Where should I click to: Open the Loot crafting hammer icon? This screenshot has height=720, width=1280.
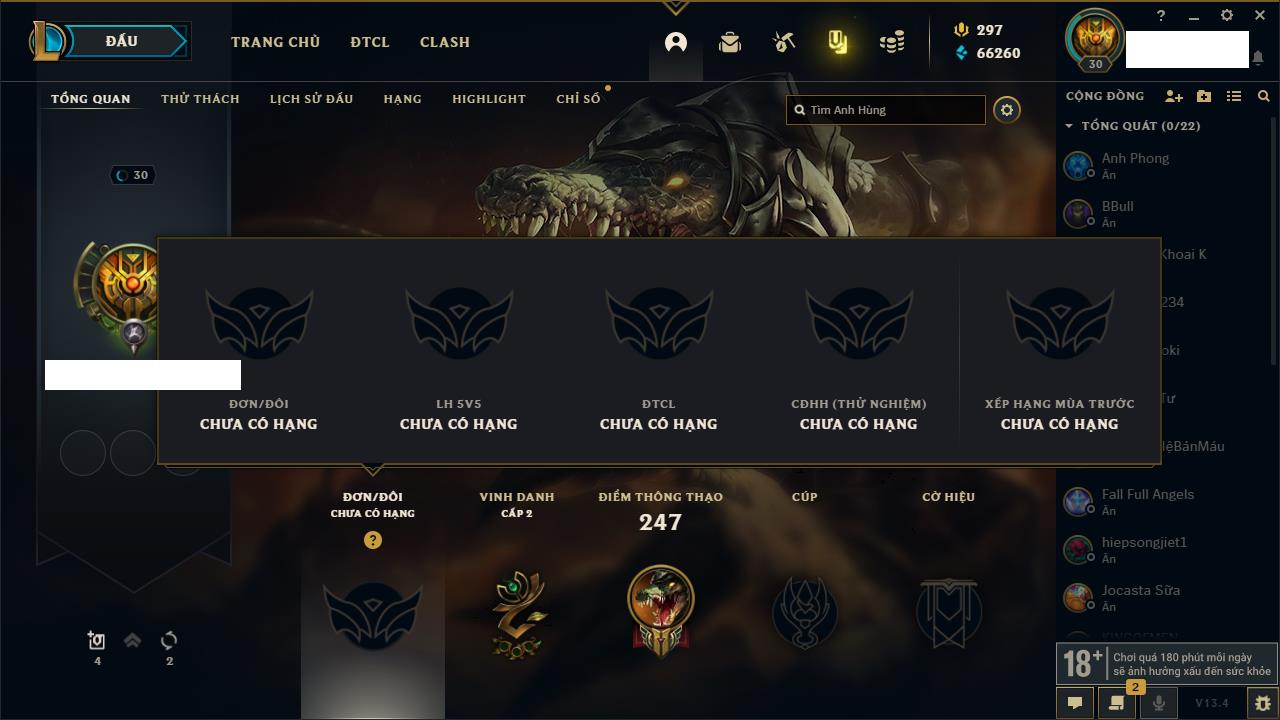coord(784,42)
